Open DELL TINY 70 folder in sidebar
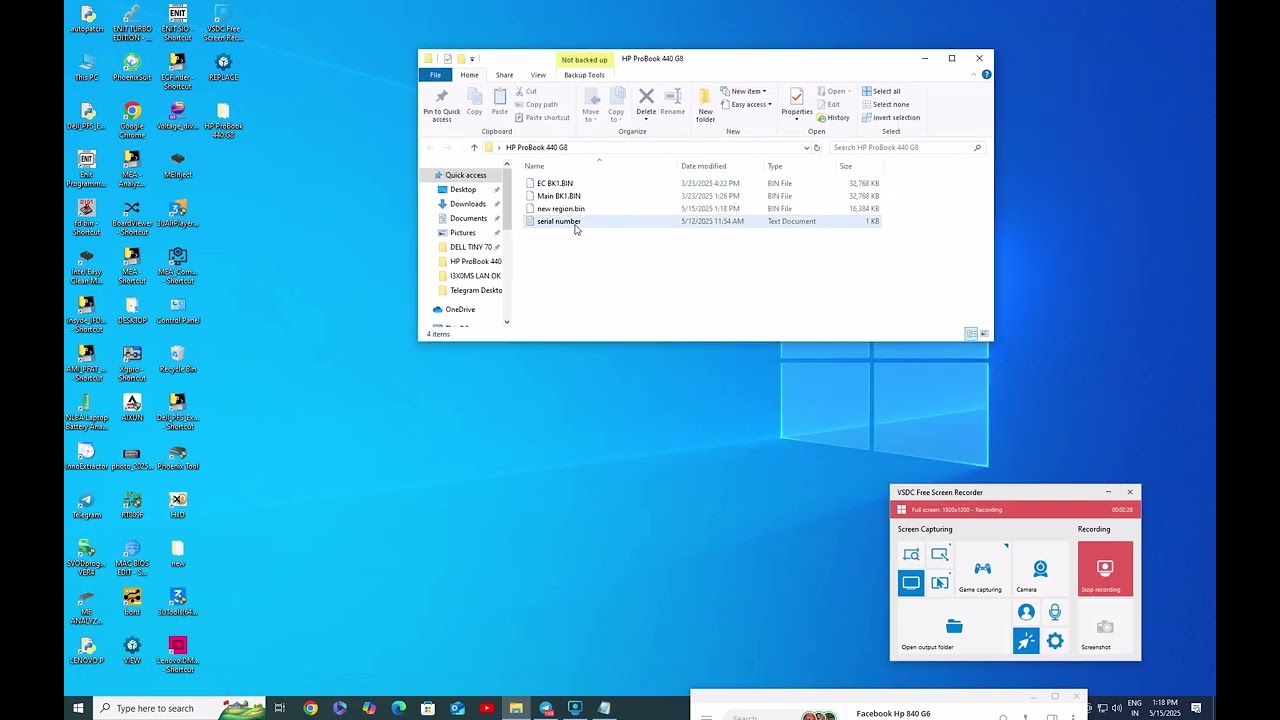The height and width of the screenshot is (720, 1280). [470, 247]
